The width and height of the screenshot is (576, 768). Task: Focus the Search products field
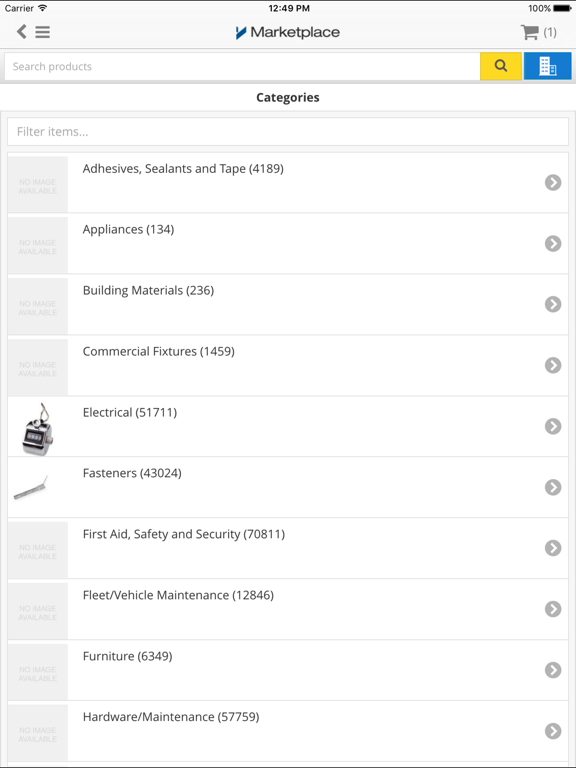pyautogui.click(x=242, y=66)
